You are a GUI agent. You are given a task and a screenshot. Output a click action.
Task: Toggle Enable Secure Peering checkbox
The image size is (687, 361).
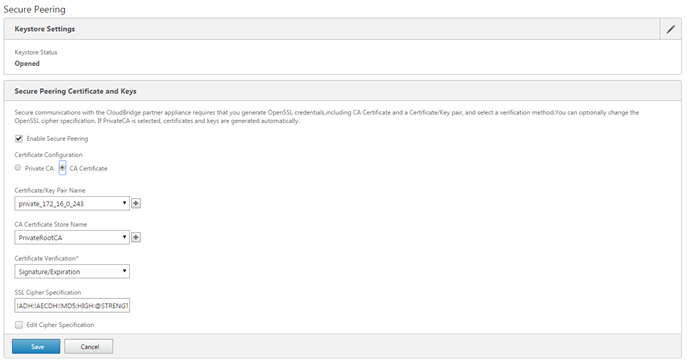[x=19, y=139]
